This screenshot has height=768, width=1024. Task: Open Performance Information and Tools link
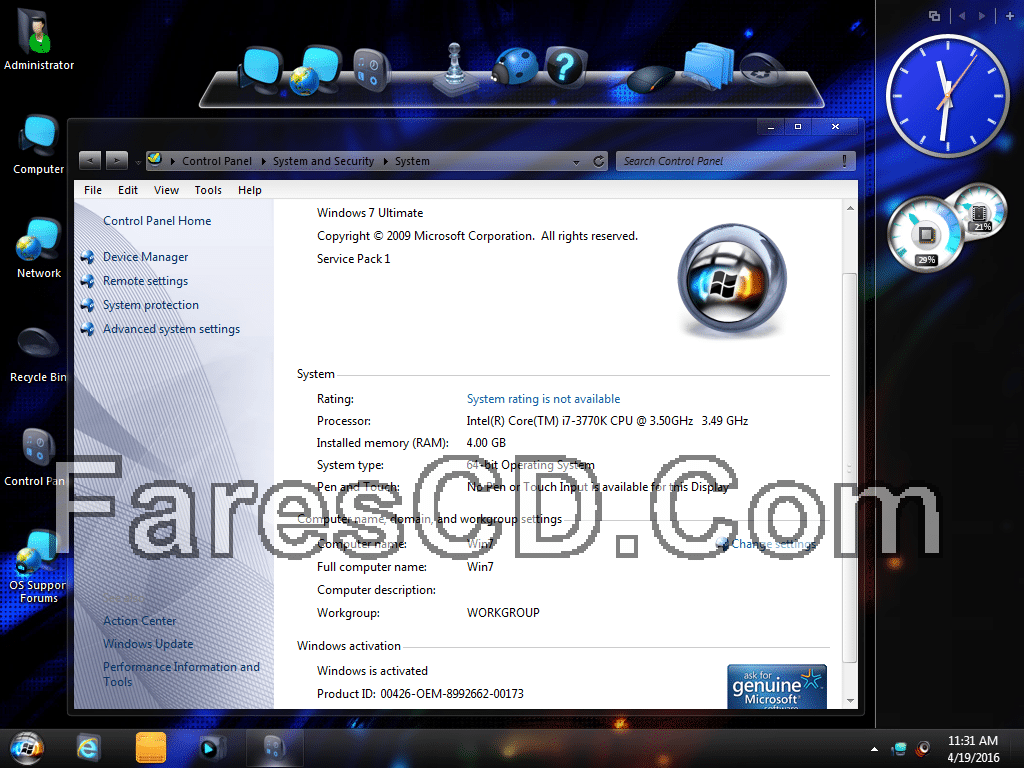tap(181, 674)
